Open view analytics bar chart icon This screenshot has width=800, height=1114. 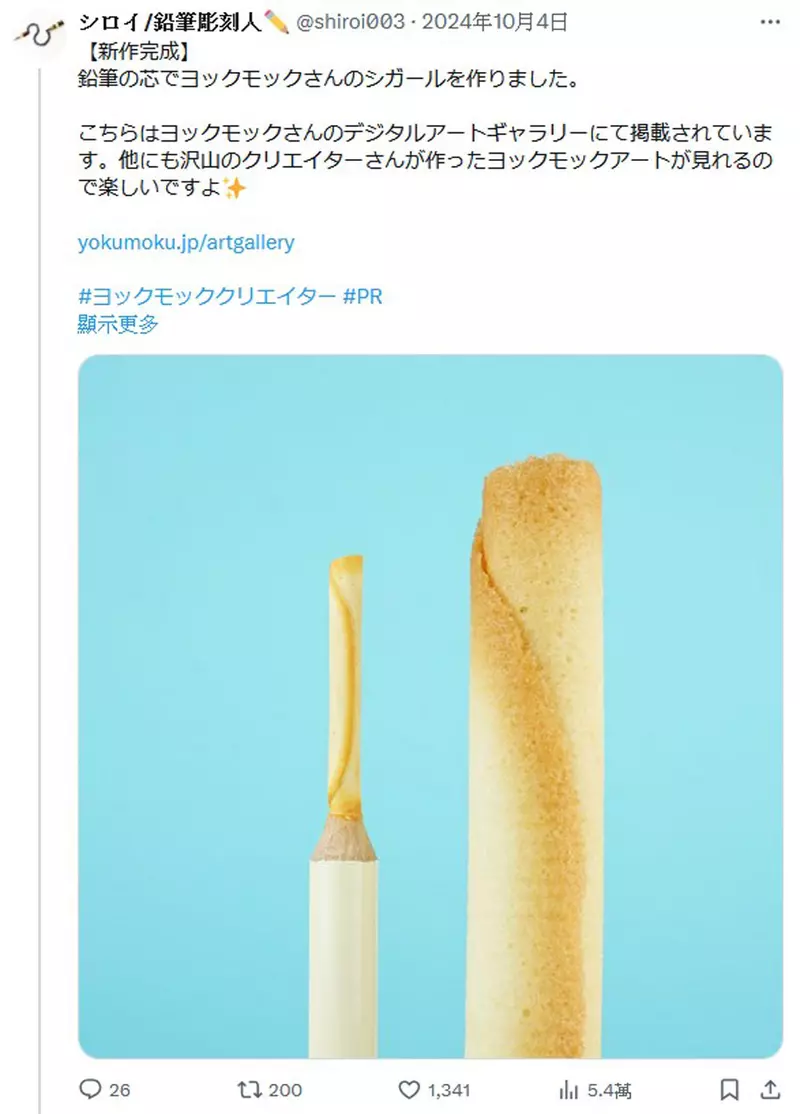pyautogui.click(x=569, y=1089)
